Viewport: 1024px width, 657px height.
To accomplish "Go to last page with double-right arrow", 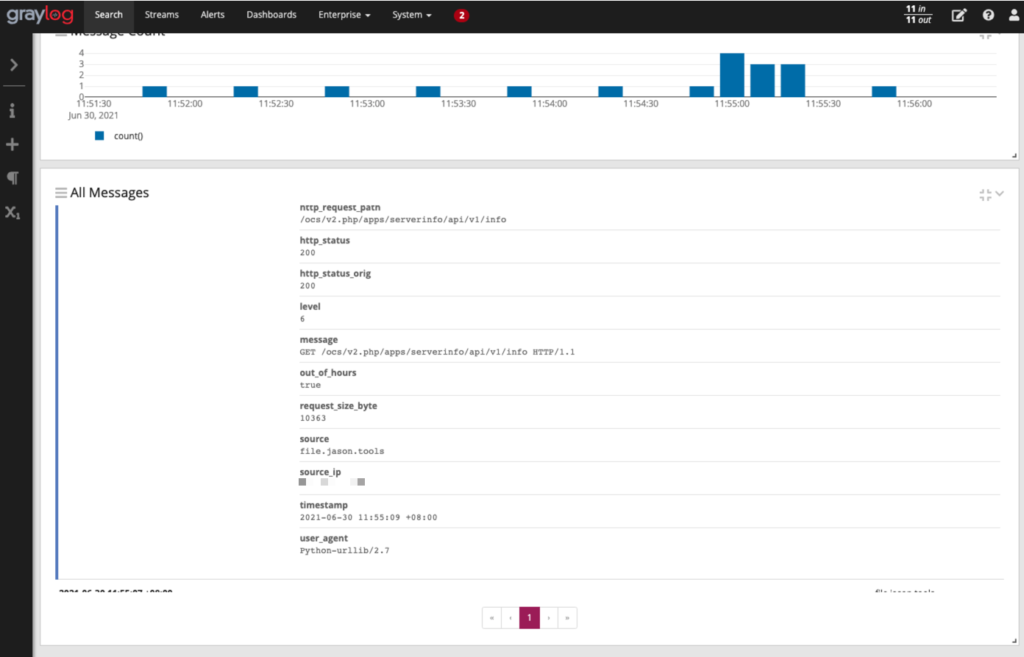I will pyautogui.click(x=568, y=618).
